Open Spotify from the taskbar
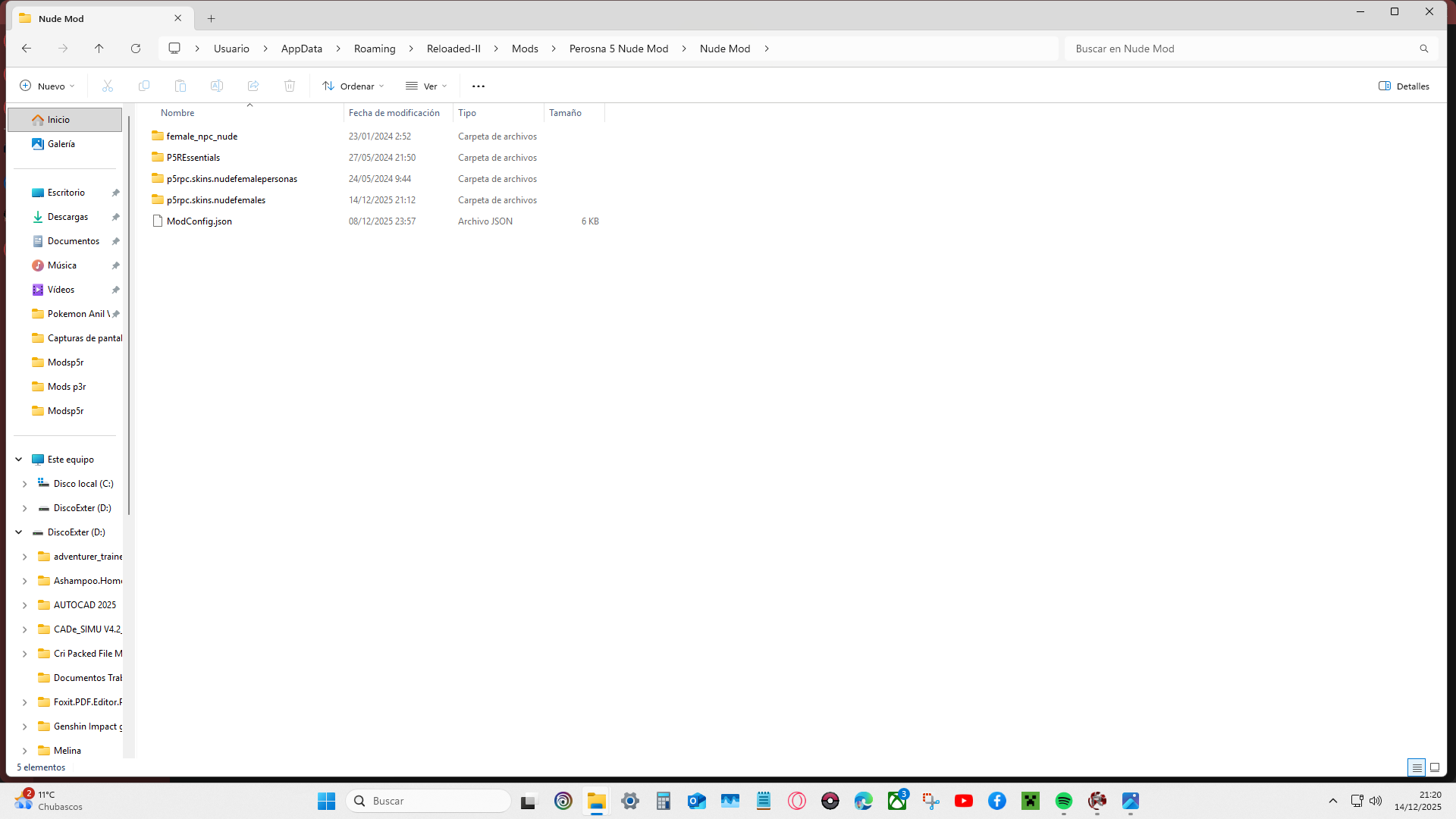The height and width of the screenshot is (819, 1456). pos(1064,801)
